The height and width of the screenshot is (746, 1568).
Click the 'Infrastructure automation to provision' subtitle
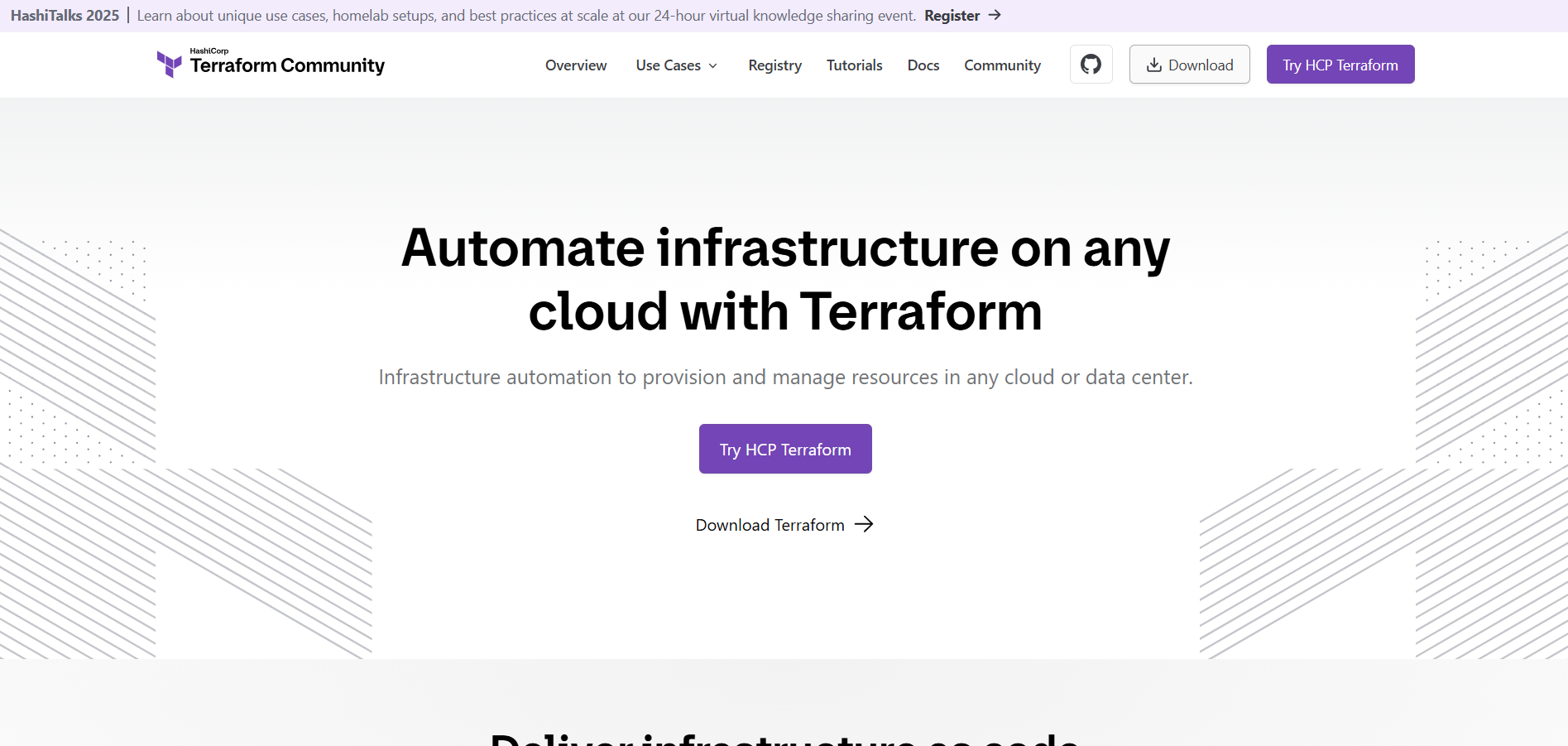[x=785, y=378]
